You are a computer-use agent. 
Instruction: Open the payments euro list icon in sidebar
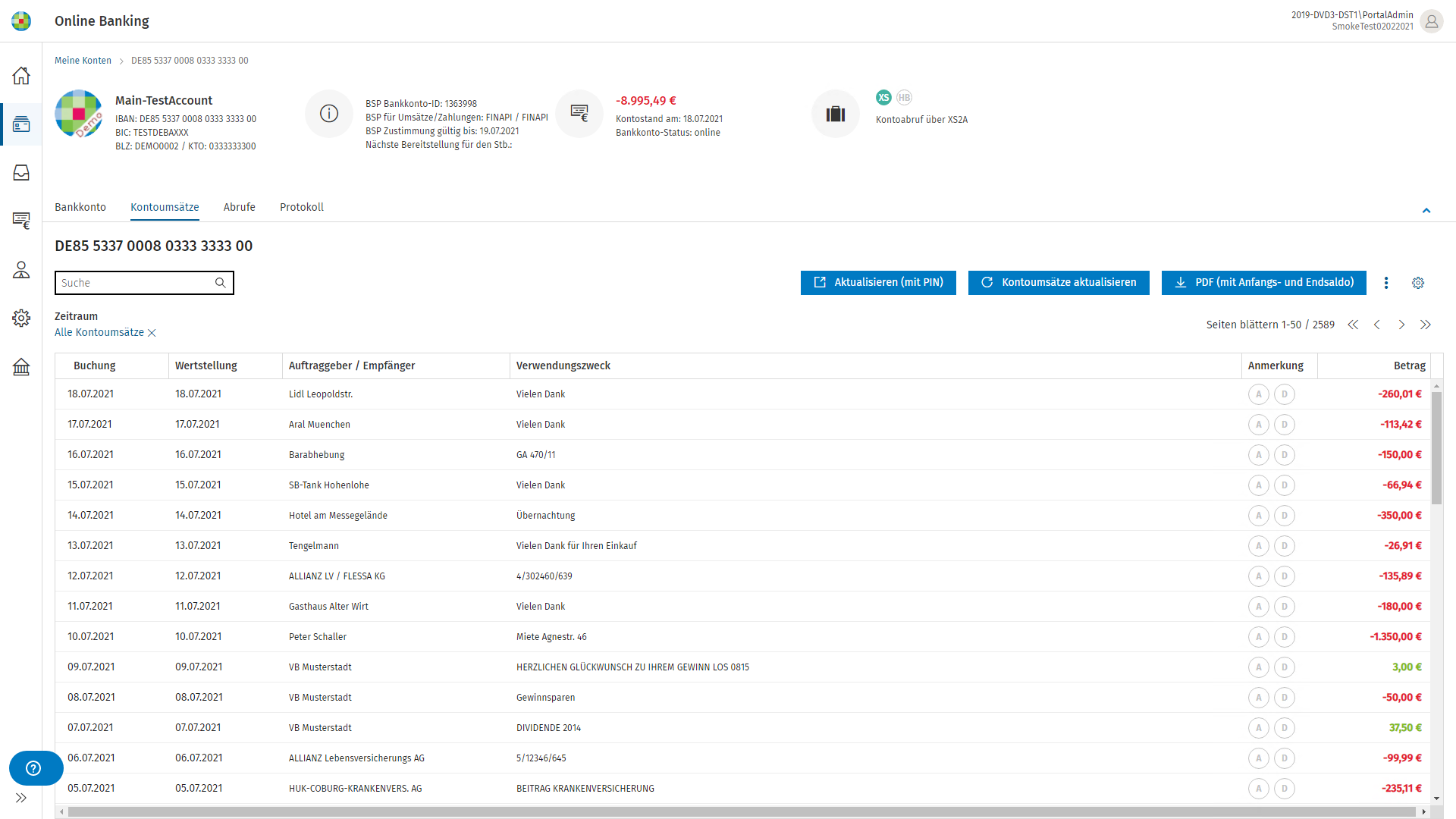[21, 221]
